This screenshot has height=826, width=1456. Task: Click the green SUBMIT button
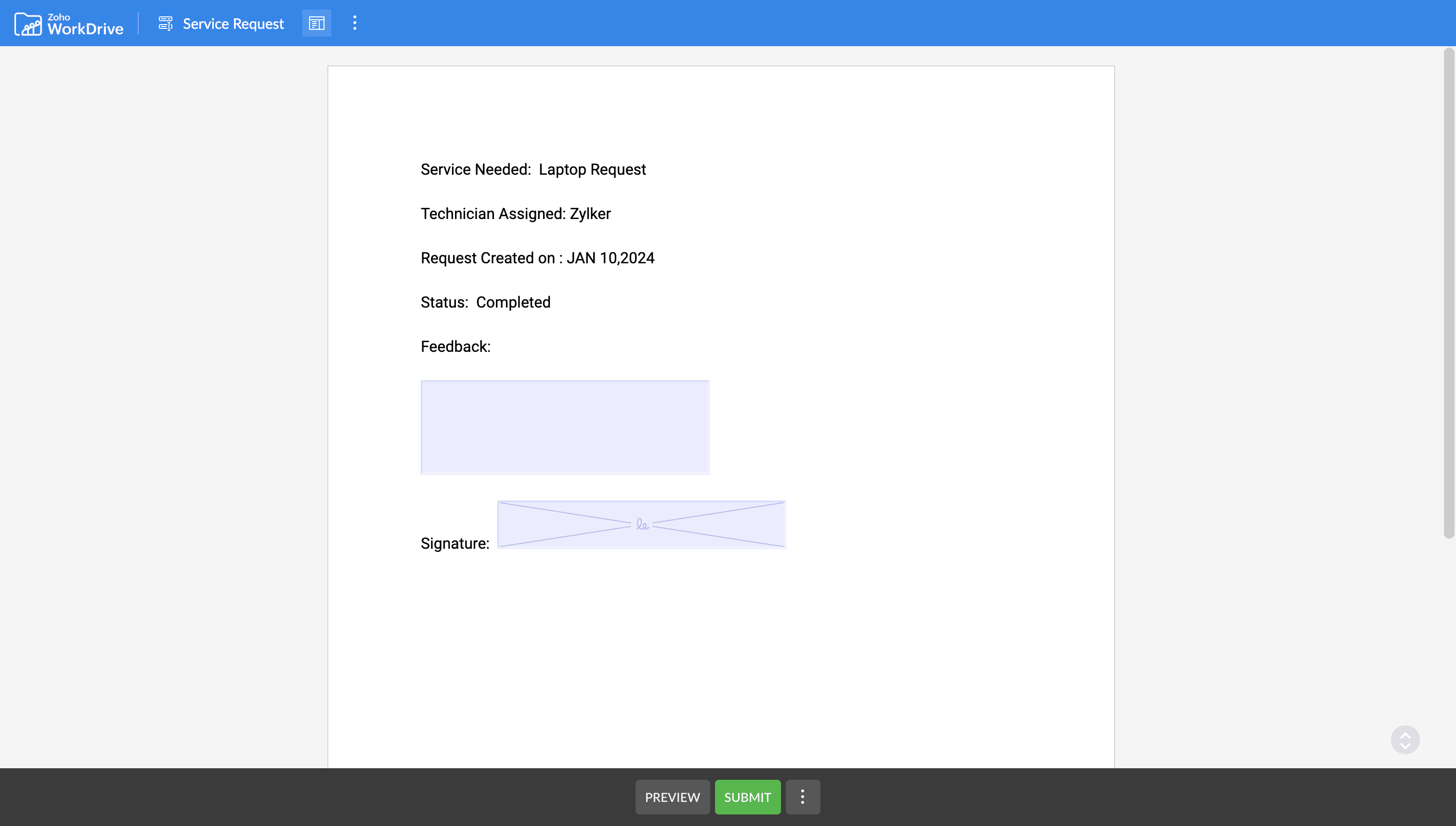tap(747, 797)
